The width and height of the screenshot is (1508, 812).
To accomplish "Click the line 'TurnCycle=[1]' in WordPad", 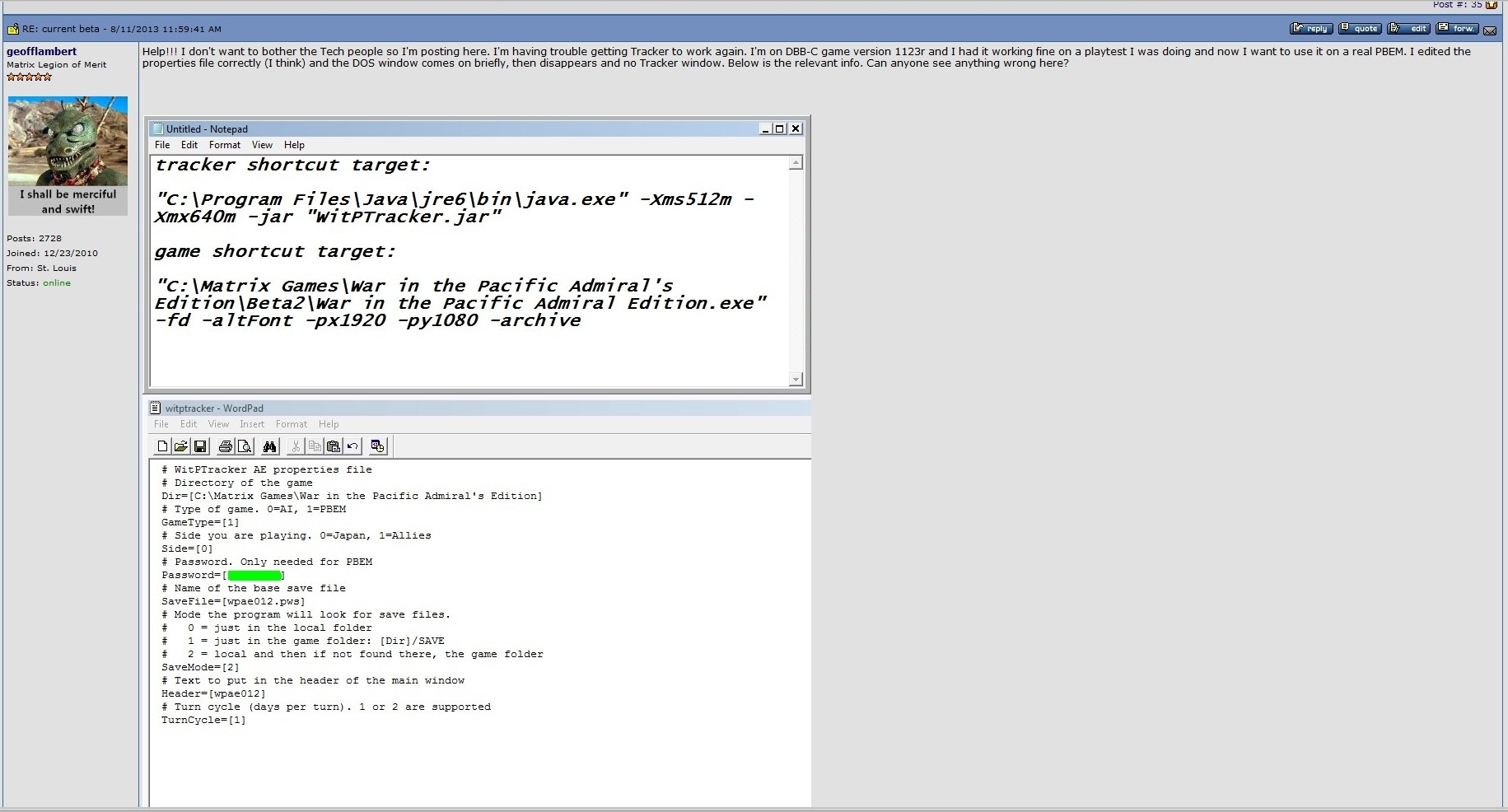I will pyautogui.click(x=203, y=720).
